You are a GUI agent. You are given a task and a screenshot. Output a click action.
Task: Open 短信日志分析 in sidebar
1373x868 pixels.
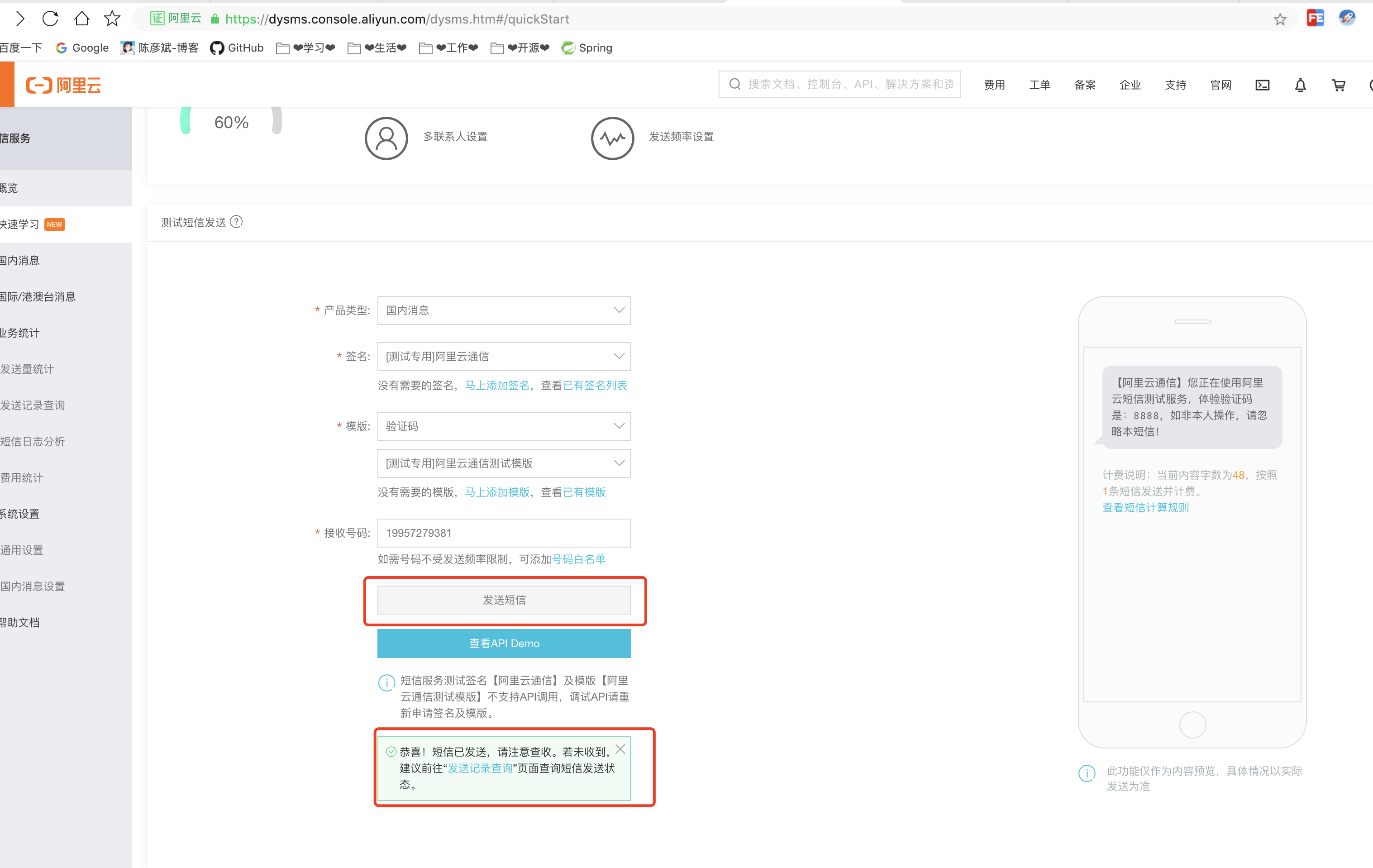pyautogui.click(x=66, y=441)
